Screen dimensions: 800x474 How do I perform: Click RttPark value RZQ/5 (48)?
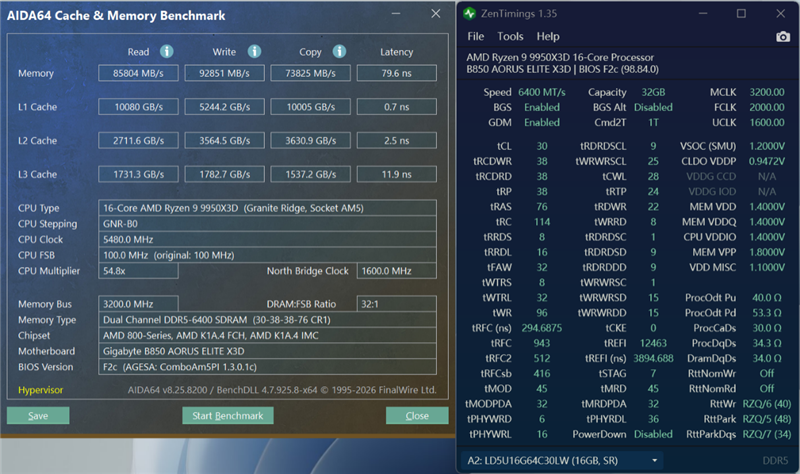point(767,419)
